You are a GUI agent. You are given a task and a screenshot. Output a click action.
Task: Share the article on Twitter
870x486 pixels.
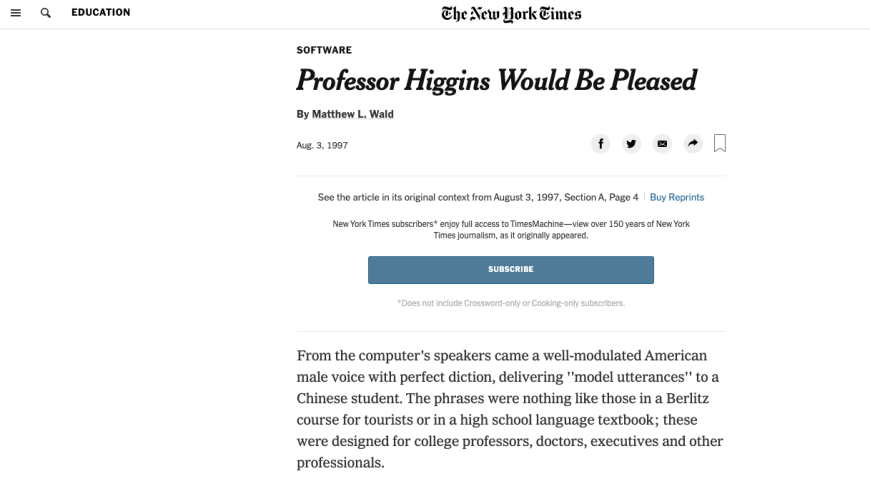[631, 144]
